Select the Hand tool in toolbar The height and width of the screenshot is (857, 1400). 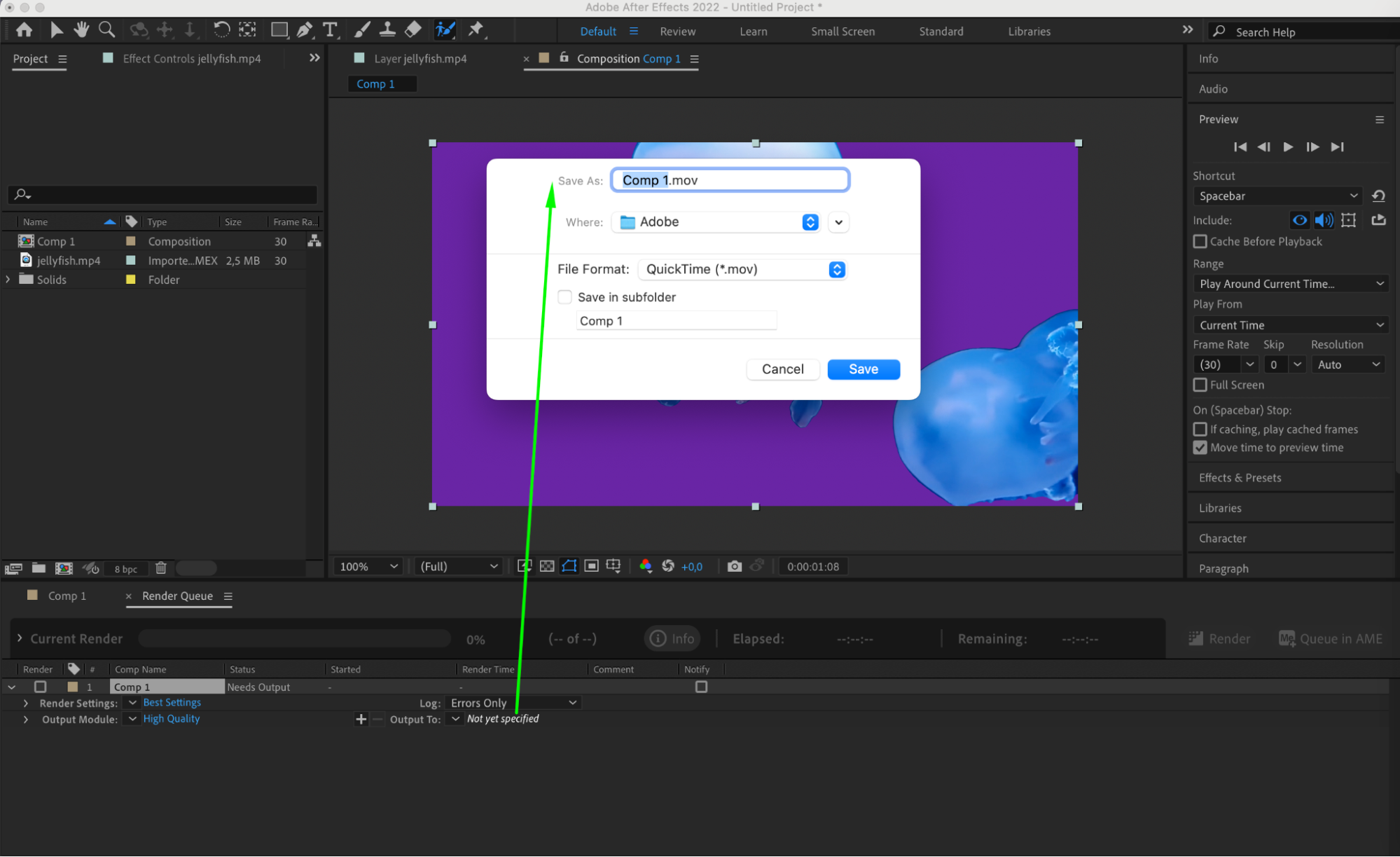coord(81,29)
